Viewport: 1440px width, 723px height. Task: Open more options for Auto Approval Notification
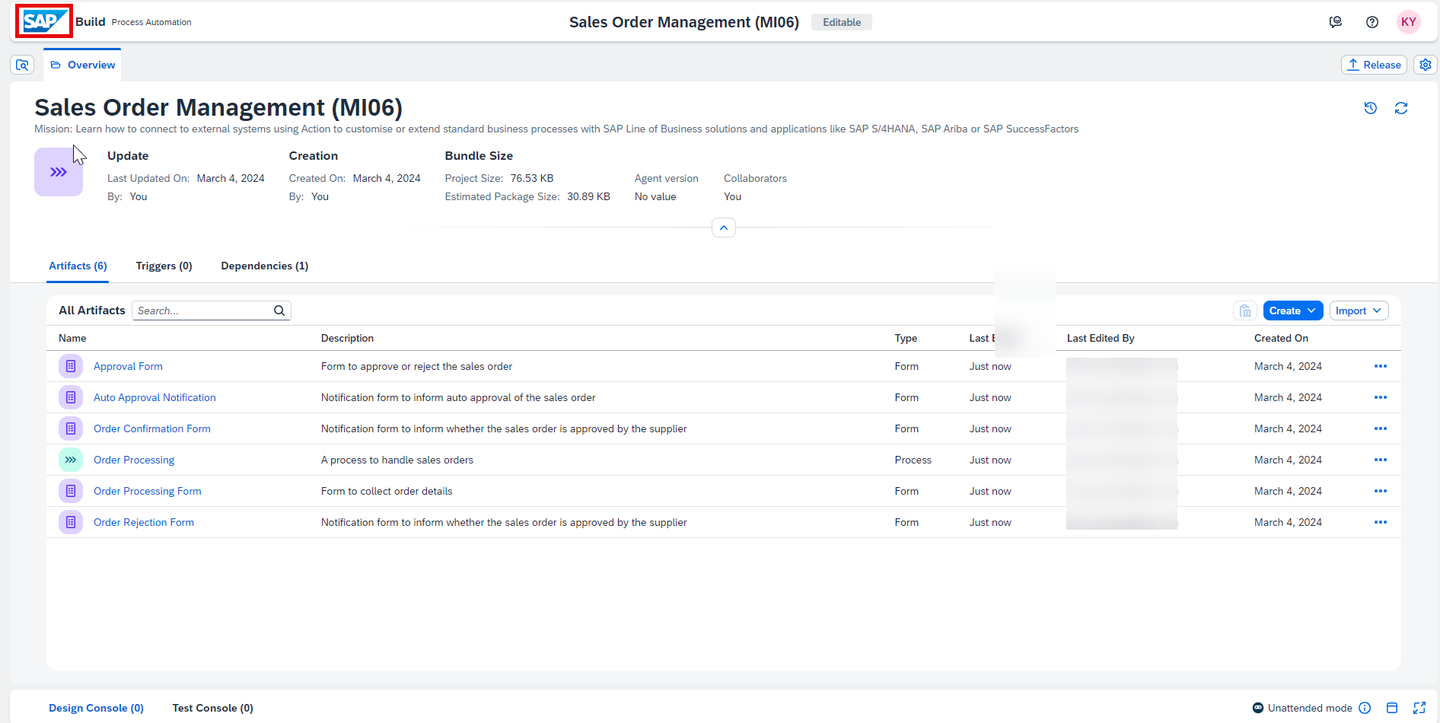(x=1381, y=398)
